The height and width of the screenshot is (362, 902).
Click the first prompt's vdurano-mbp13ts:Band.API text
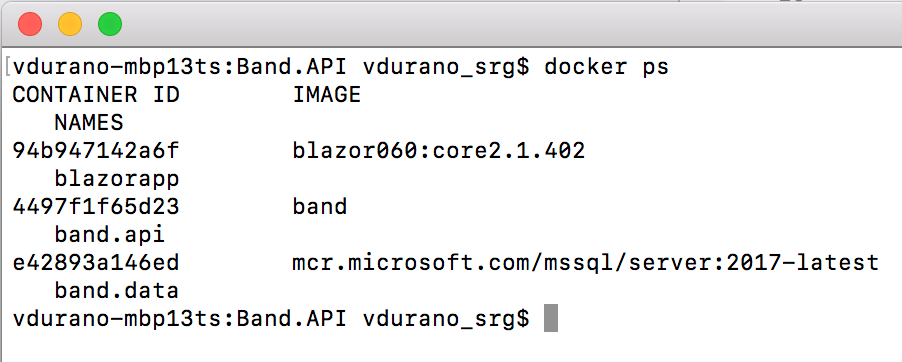point(179,67)
